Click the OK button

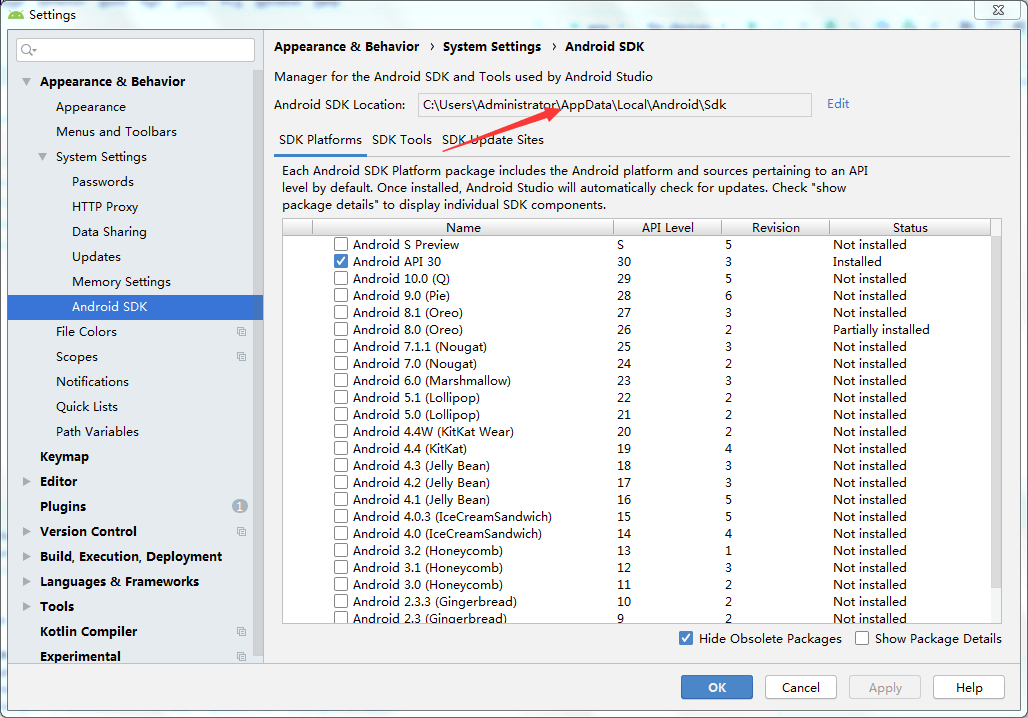click(x=717, y=687)
